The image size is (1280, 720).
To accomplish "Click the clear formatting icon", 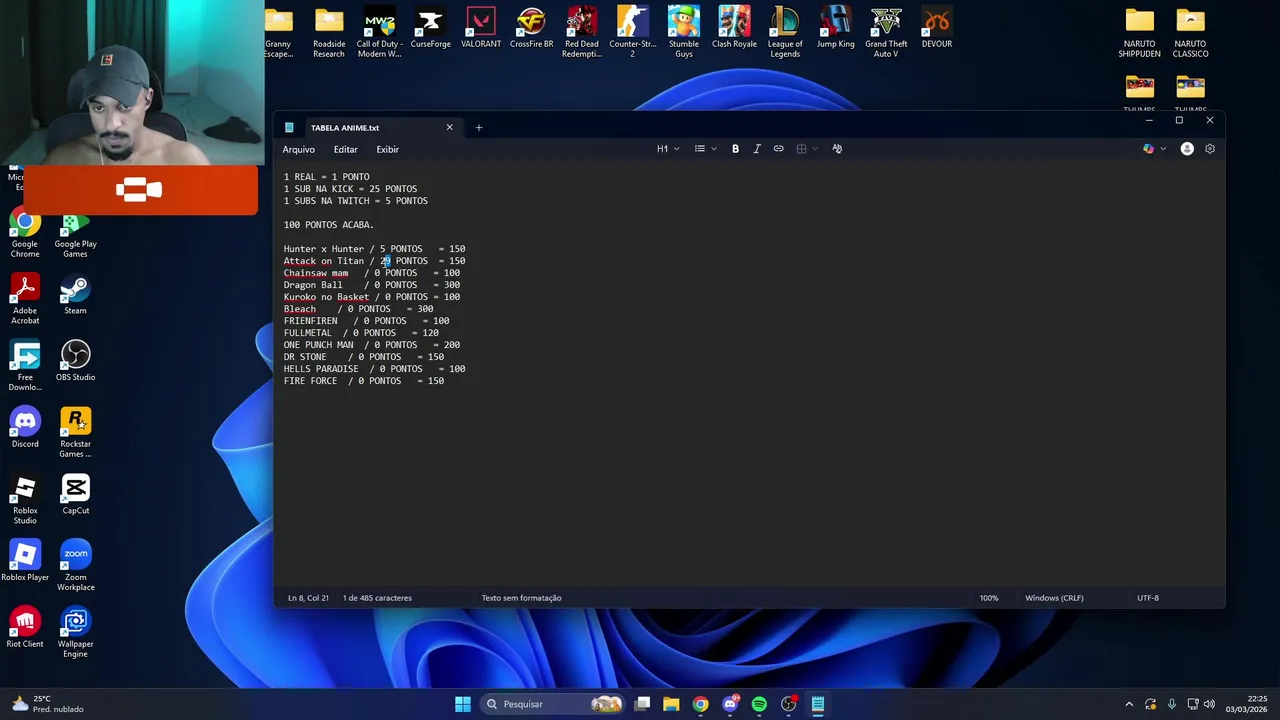I will [837, 149].
